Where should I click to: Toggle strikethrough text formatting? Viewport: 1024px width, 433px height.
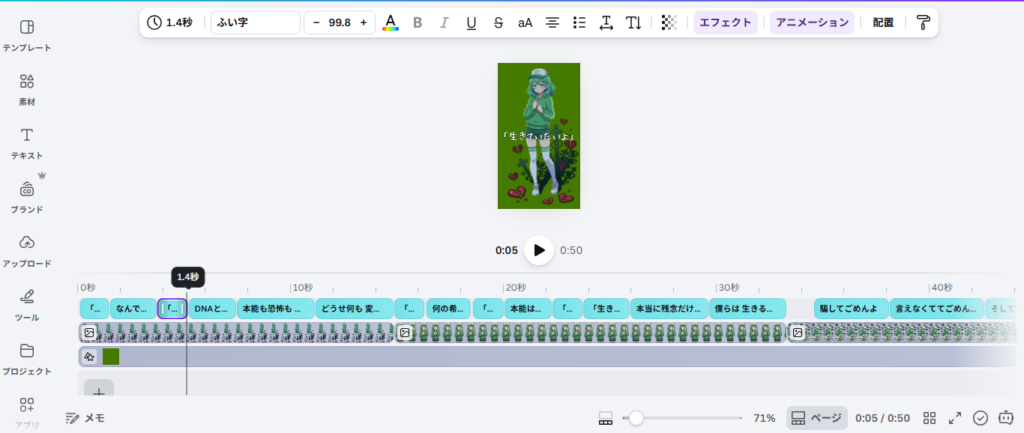point(498,22)
